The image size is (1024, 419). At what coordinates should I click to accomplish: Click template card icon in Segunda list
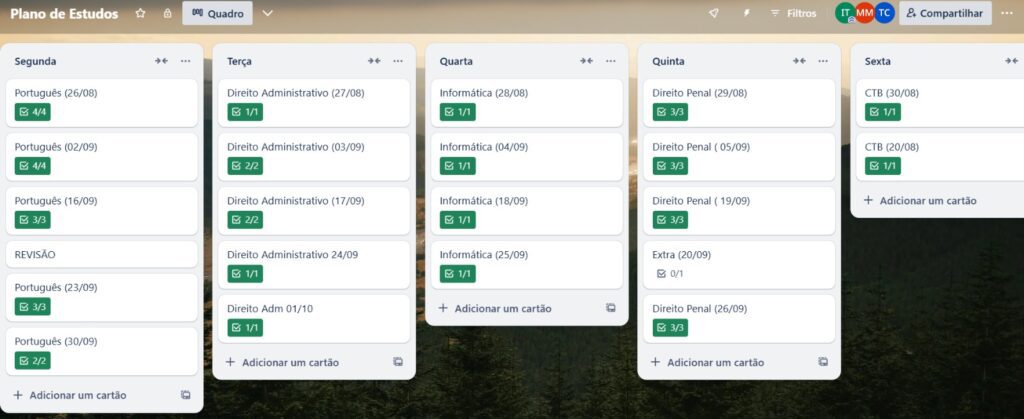pyautogui.click(x=185, y=395)
